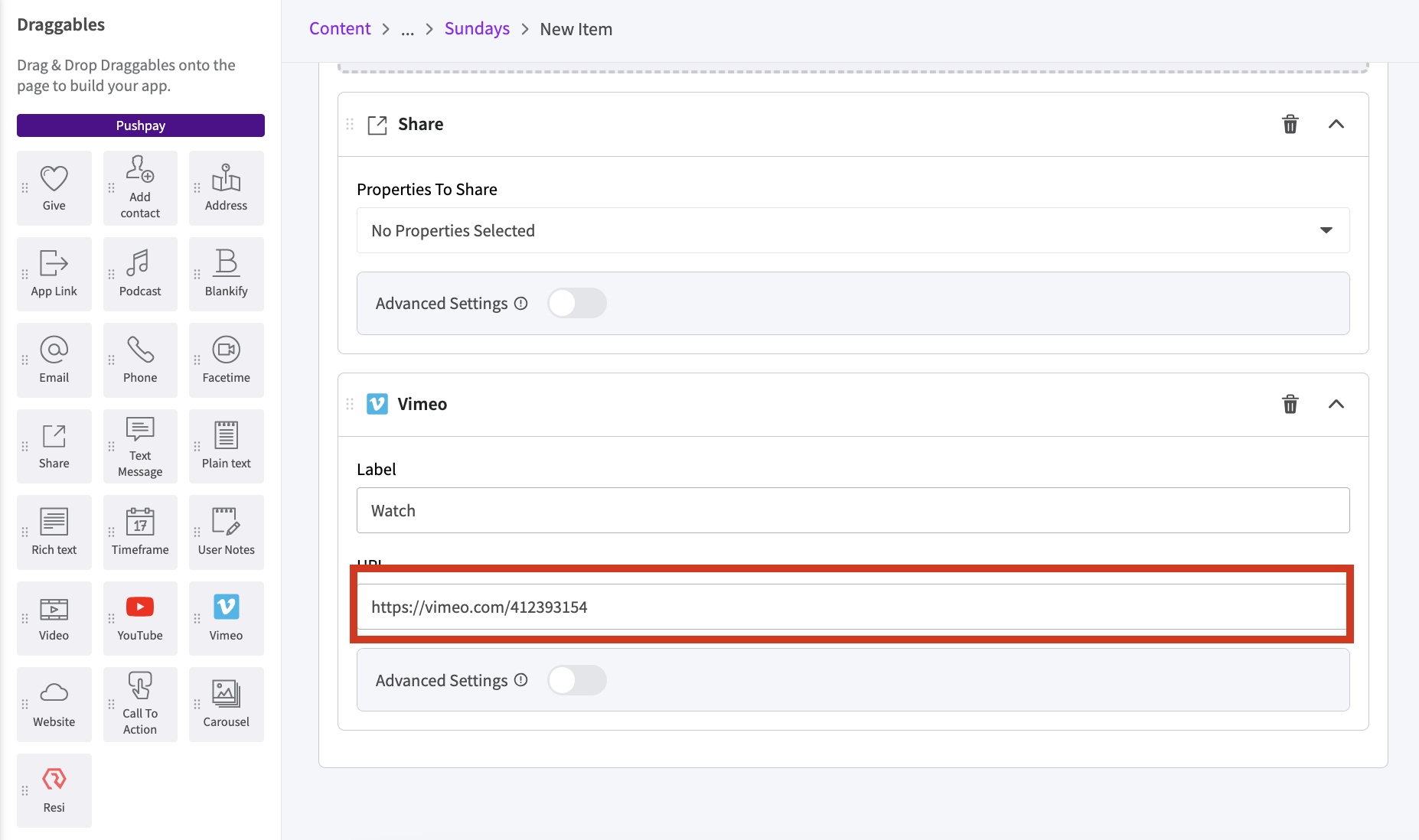Select the Resi draggable icon
Image resolution: width=1419 pixels, height=840 pixels.
point(54,788)
